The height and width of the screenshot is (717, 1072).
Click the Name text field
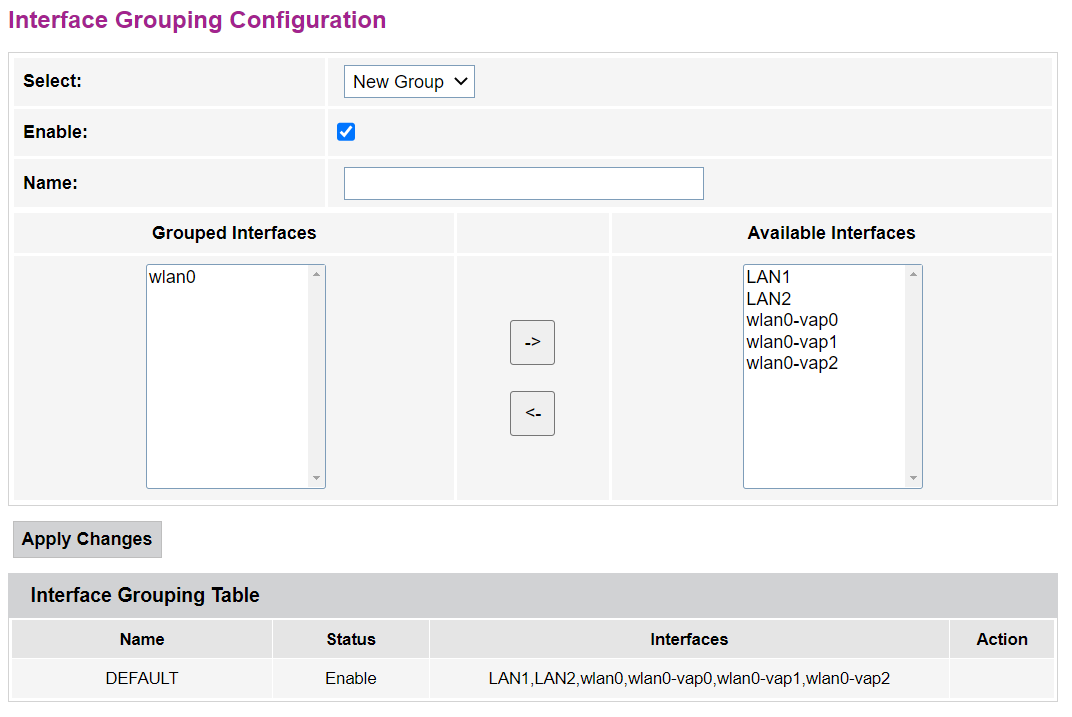coord(523,183)
